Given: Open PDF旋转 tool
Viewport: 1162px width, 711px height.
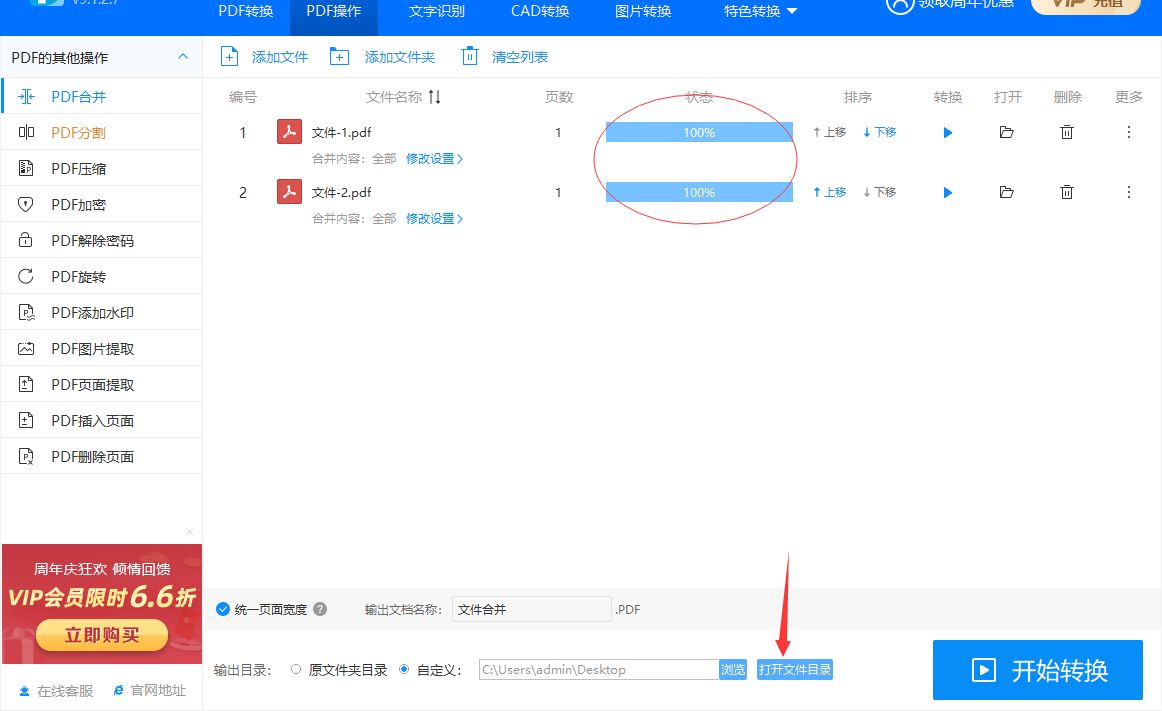Looking at the screenshot, I should pyautogui.click(x=102, y=277).
